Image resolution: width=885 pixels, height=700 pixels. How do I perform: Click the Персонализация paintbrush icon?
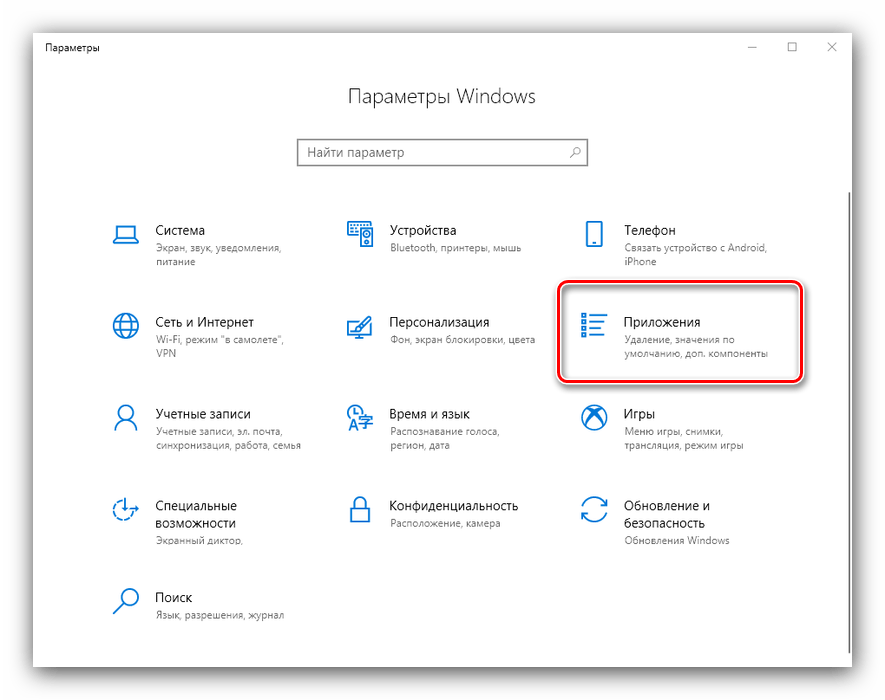359,326
